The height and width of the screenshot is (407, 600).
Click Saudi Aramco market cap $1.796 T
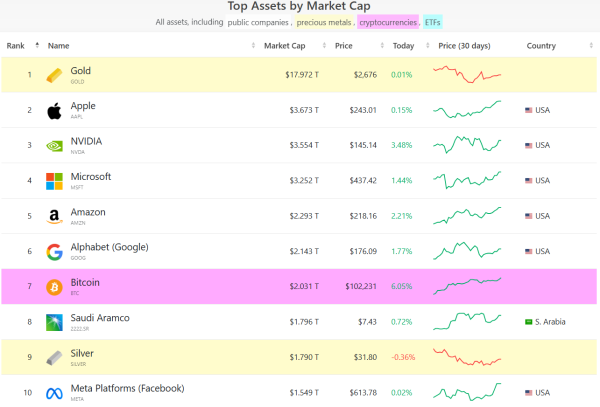pyautogui.click(x=304, y=322)
